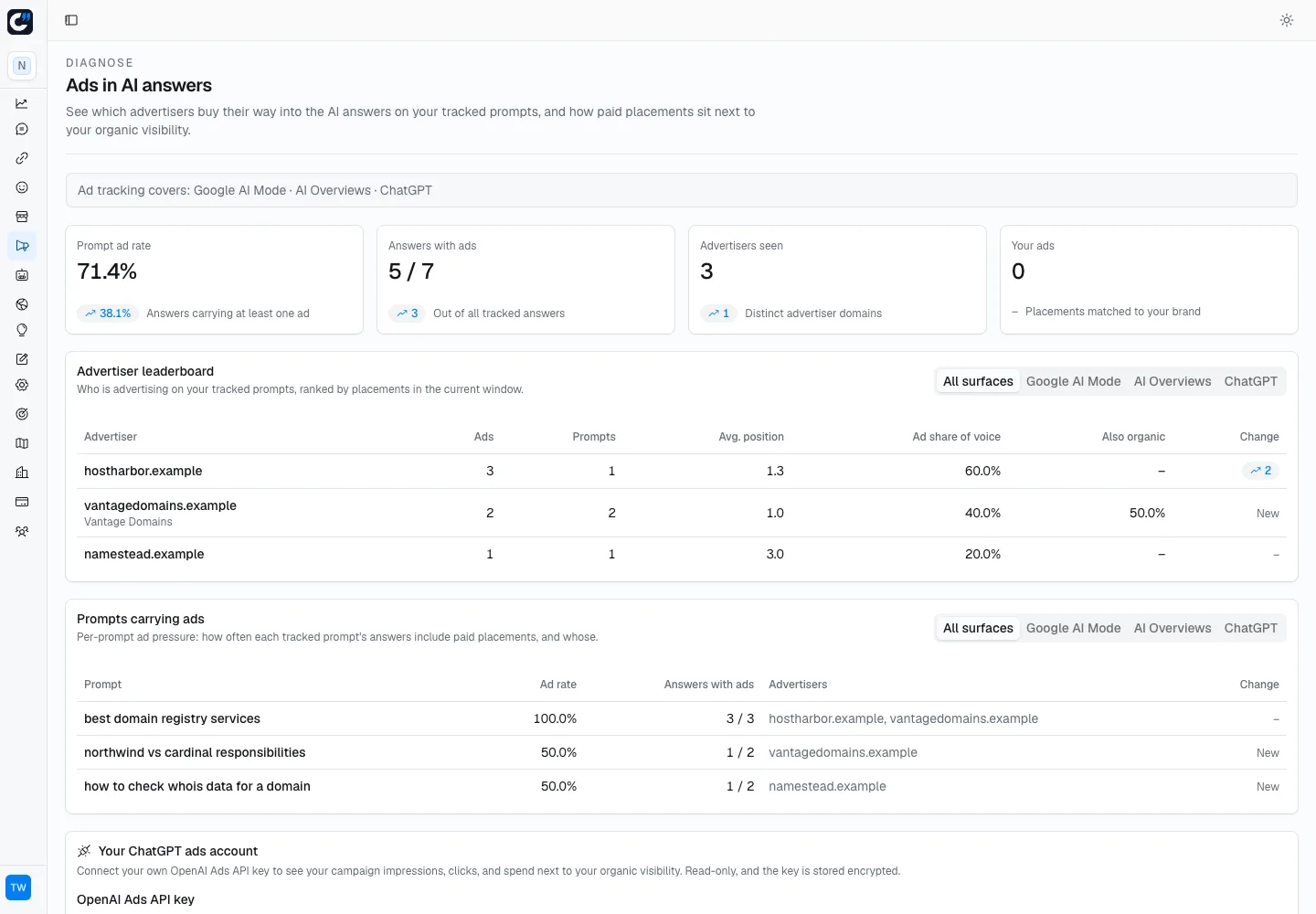
Task: Open the link chain icon in sidebar
Action: click(22, 158)
